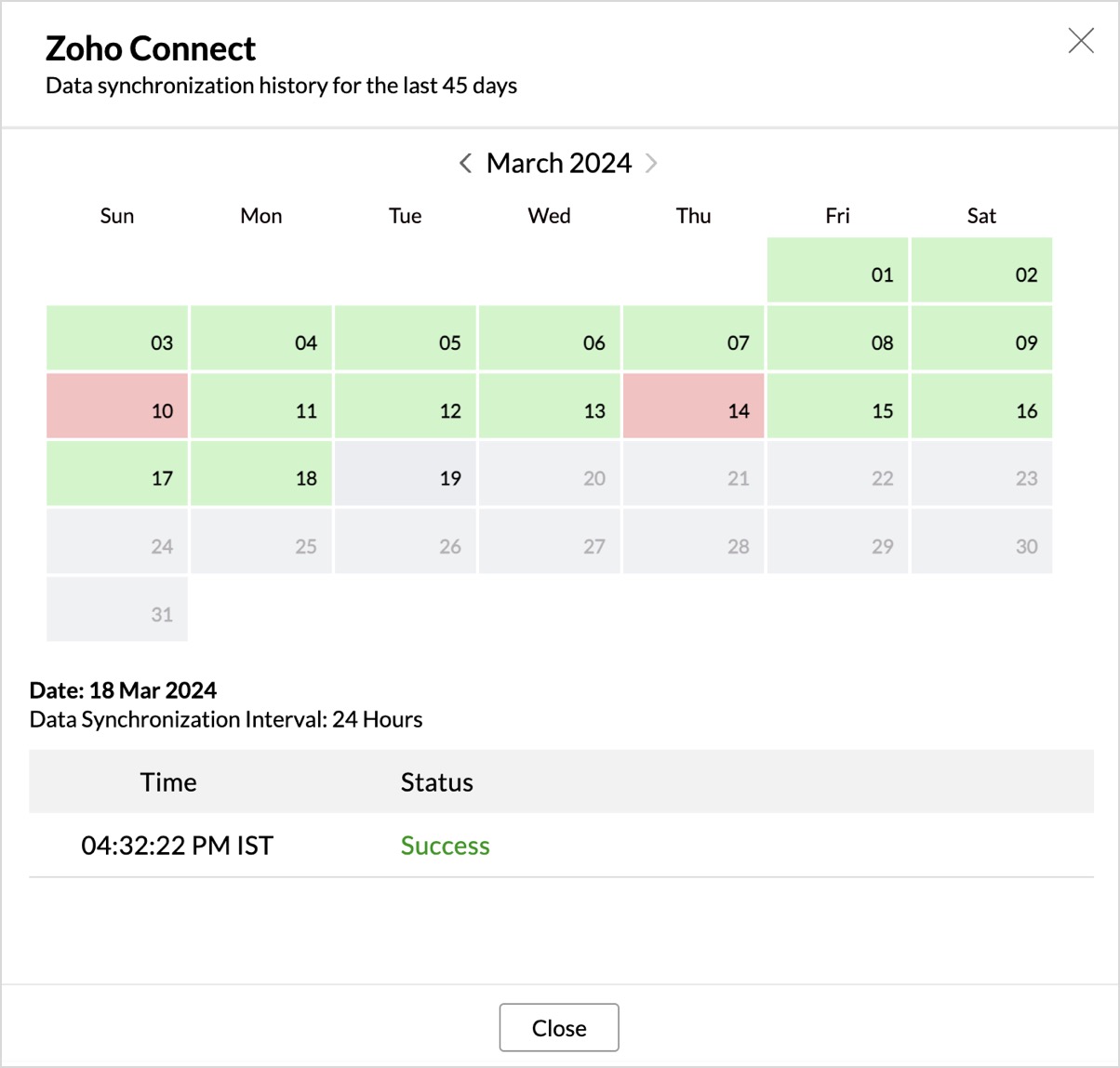This screenshot has height=1068, width=1120.
Task: Pick March 02 calendar cell
Action: (982, 271)
